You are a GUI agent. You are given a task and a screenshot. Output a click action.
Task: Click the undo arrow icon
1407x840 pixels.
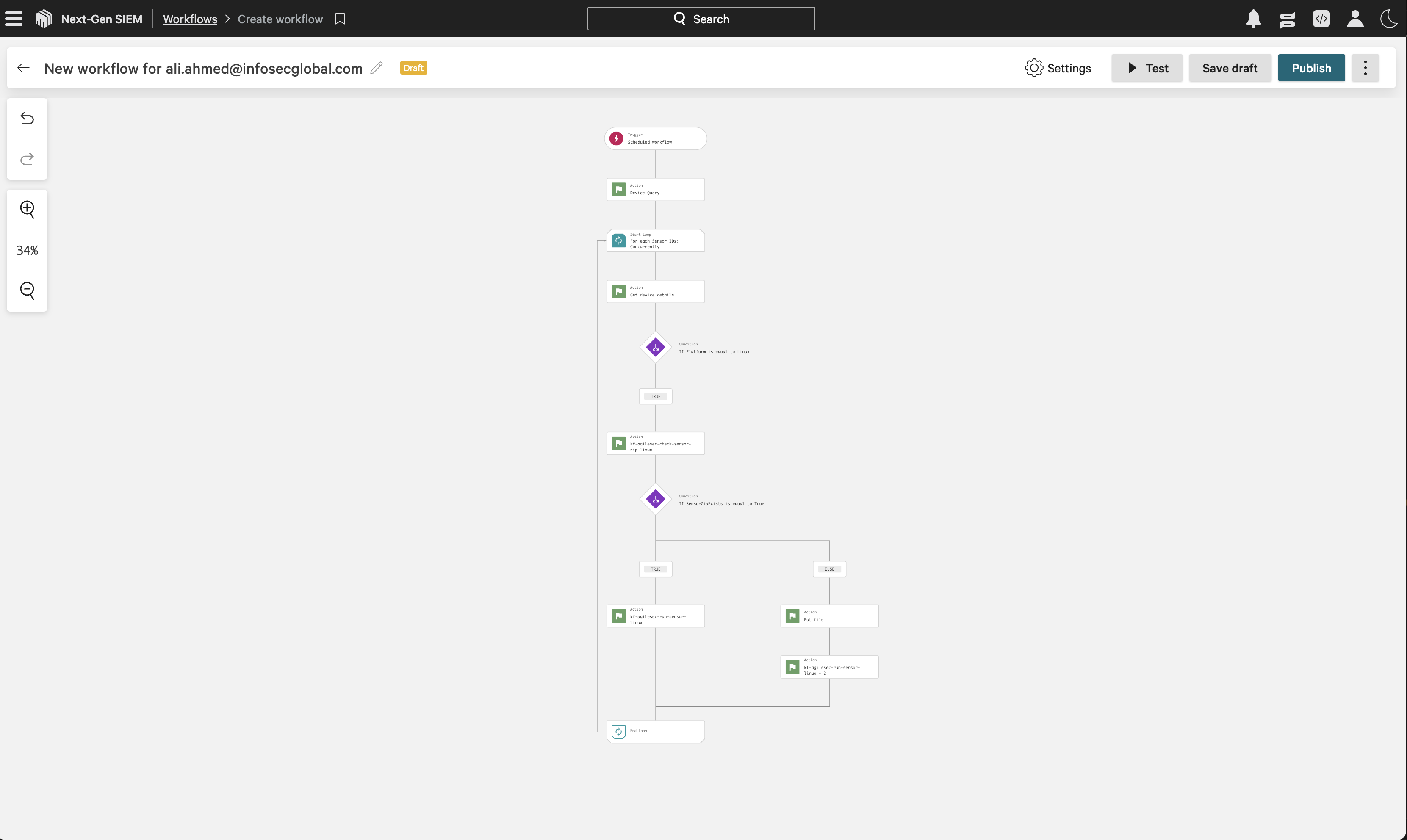coord(27,118)
